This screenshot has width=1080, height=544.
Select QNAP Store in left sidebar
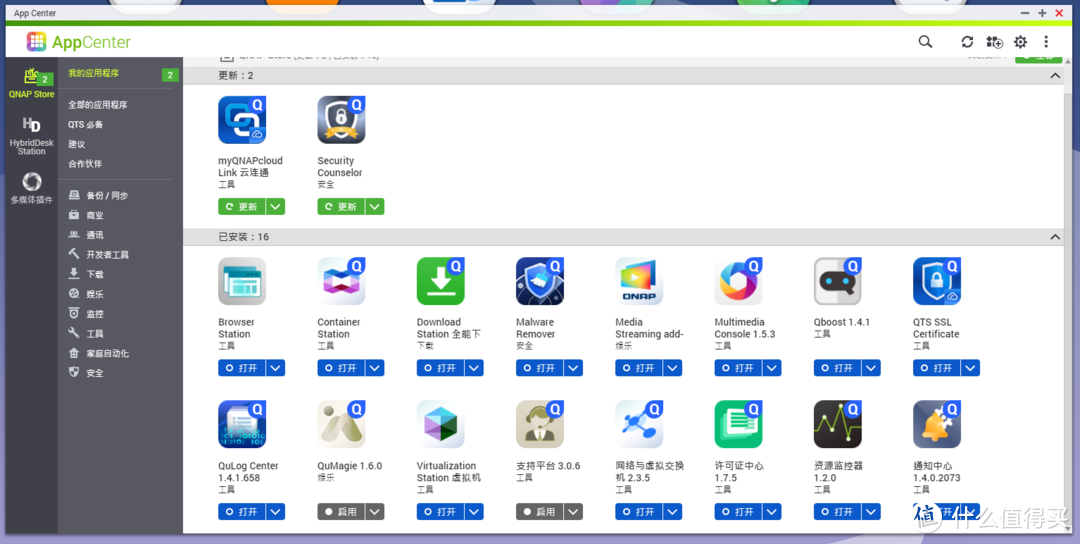(x=32, y=83)
